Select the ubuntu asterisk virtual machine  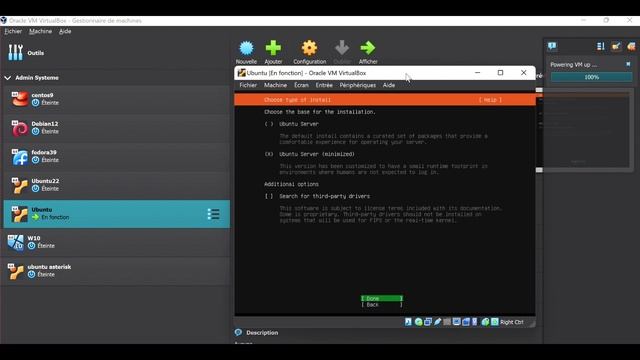[117, 271]
